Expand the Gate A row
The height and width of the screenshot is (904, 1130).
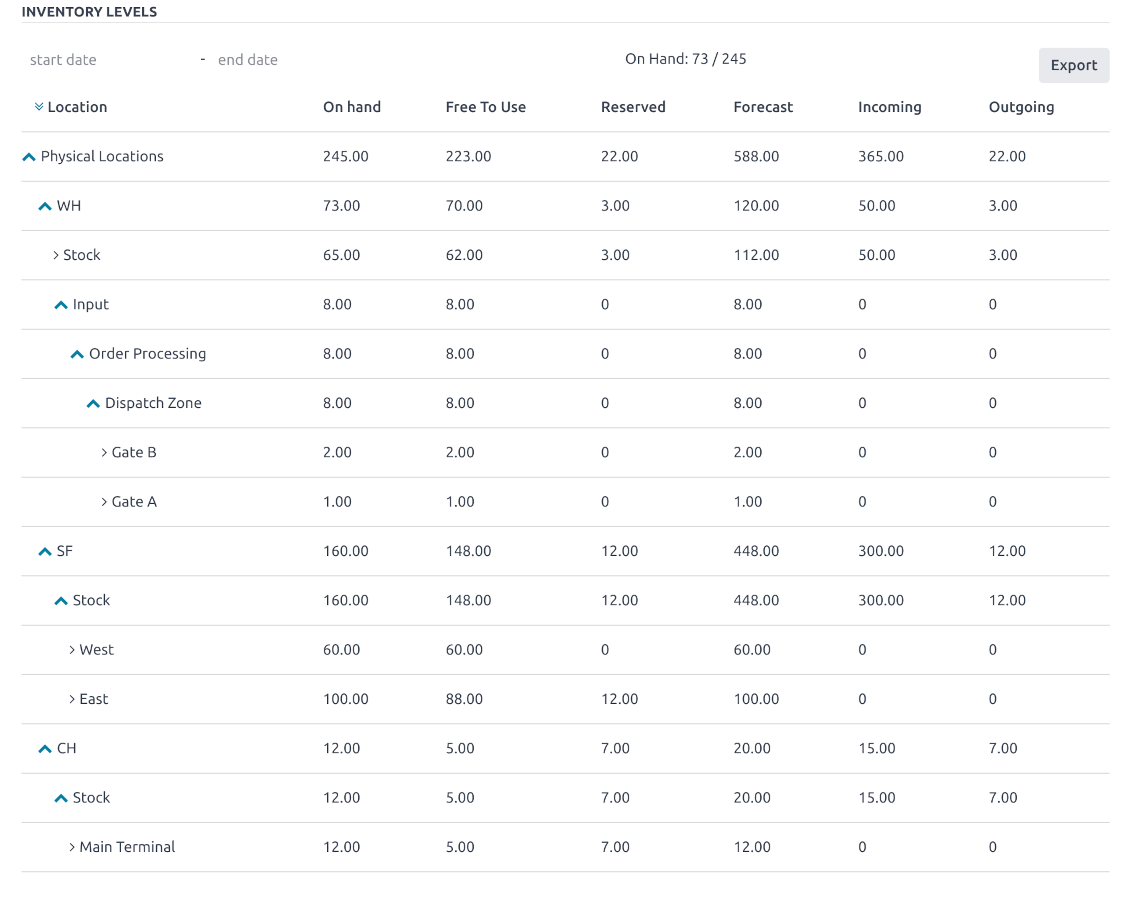(x=104, y=502)
